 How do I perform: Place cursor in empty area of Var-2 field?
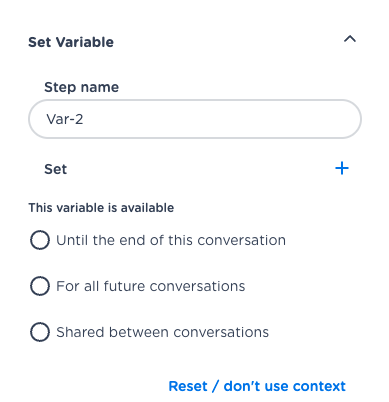[x=220, y=119]
